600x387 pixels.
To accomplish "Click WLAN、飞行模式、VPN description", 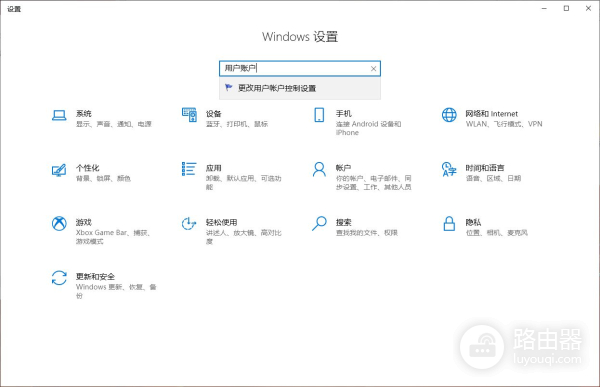I will (504, 124).
